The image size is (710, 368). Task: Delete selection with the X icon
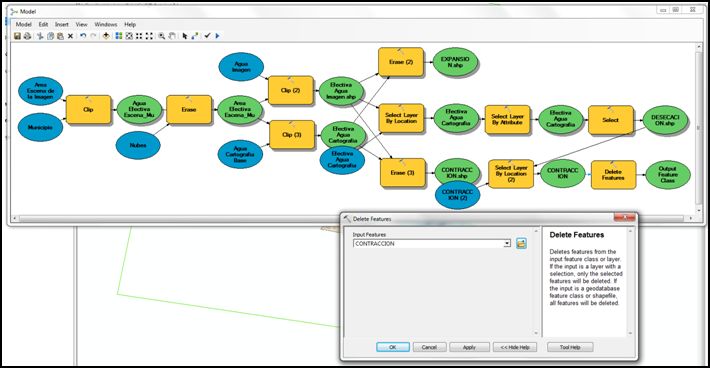70,36
